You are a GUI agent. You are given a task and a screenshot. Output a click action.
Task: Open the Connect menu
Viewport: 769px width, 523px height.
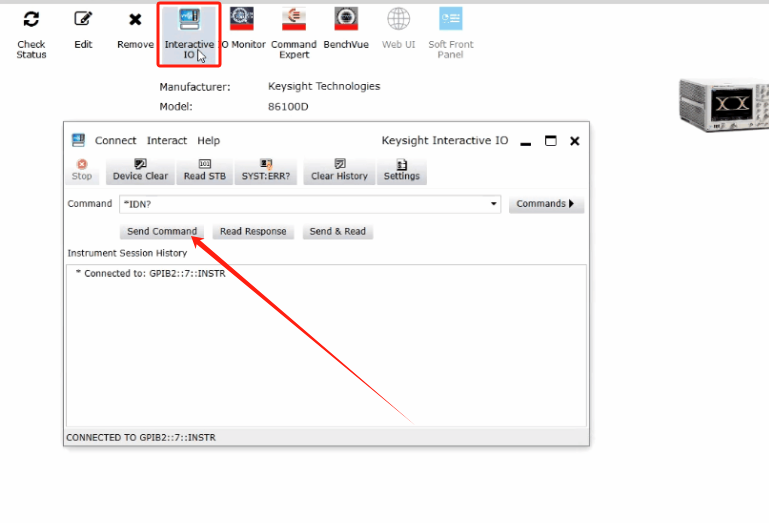[x=115, y=141]
